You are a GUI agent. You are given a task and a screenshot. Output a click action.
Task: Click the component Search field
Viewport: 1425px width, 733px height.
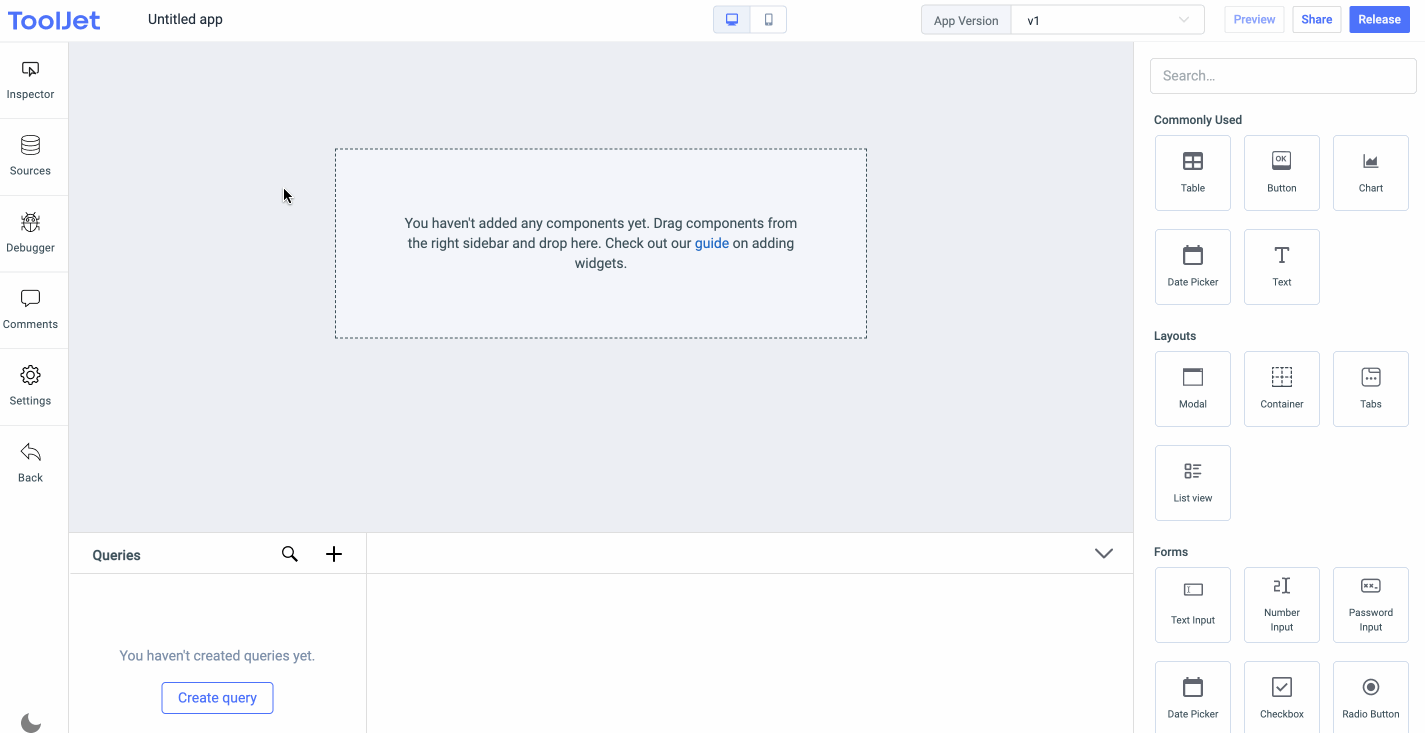(x=1282, y=76)
